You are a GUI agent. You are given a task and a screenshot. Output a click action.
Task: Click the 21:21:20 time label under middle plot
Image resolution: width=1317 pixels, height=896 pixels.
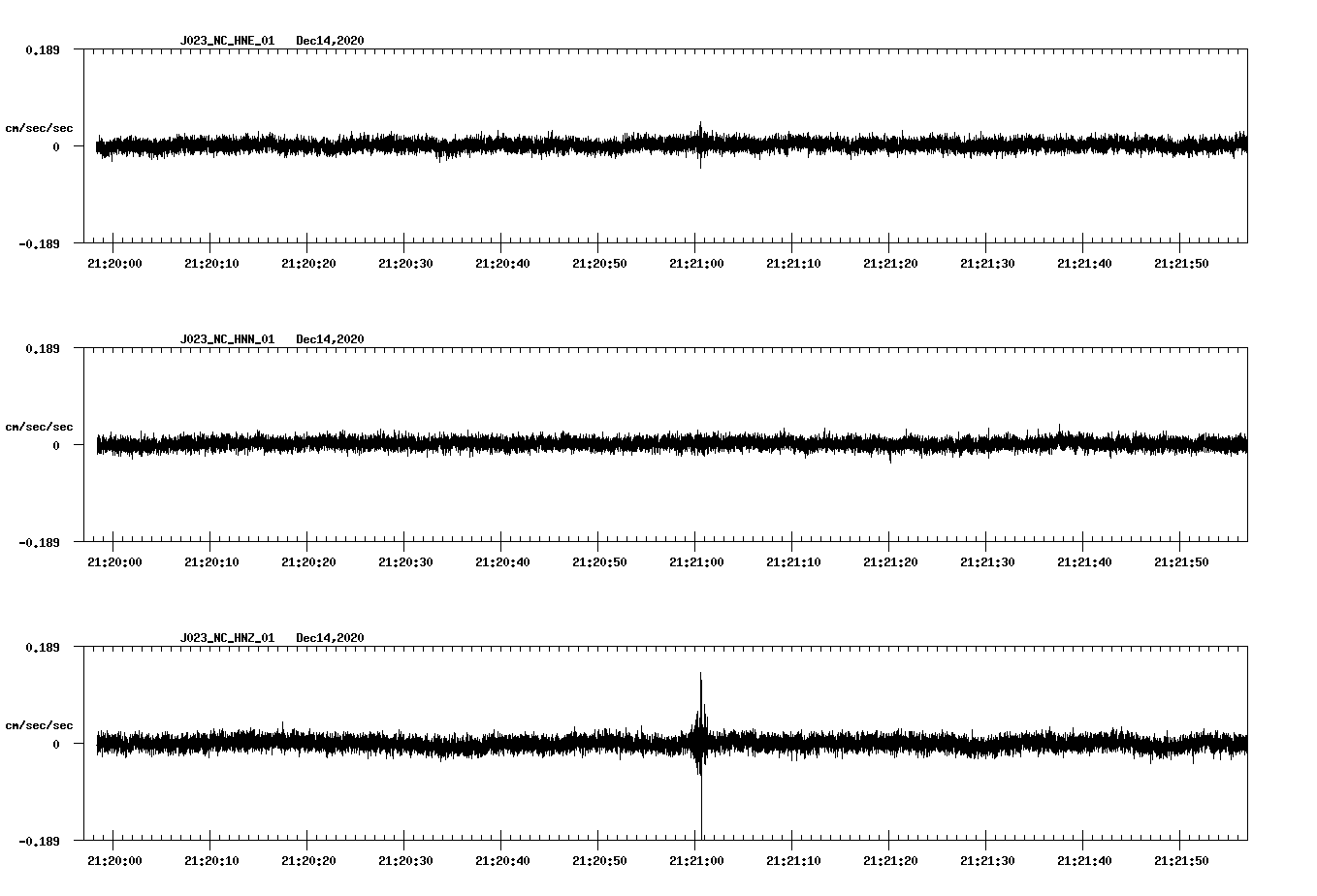(x=890, y=560)
